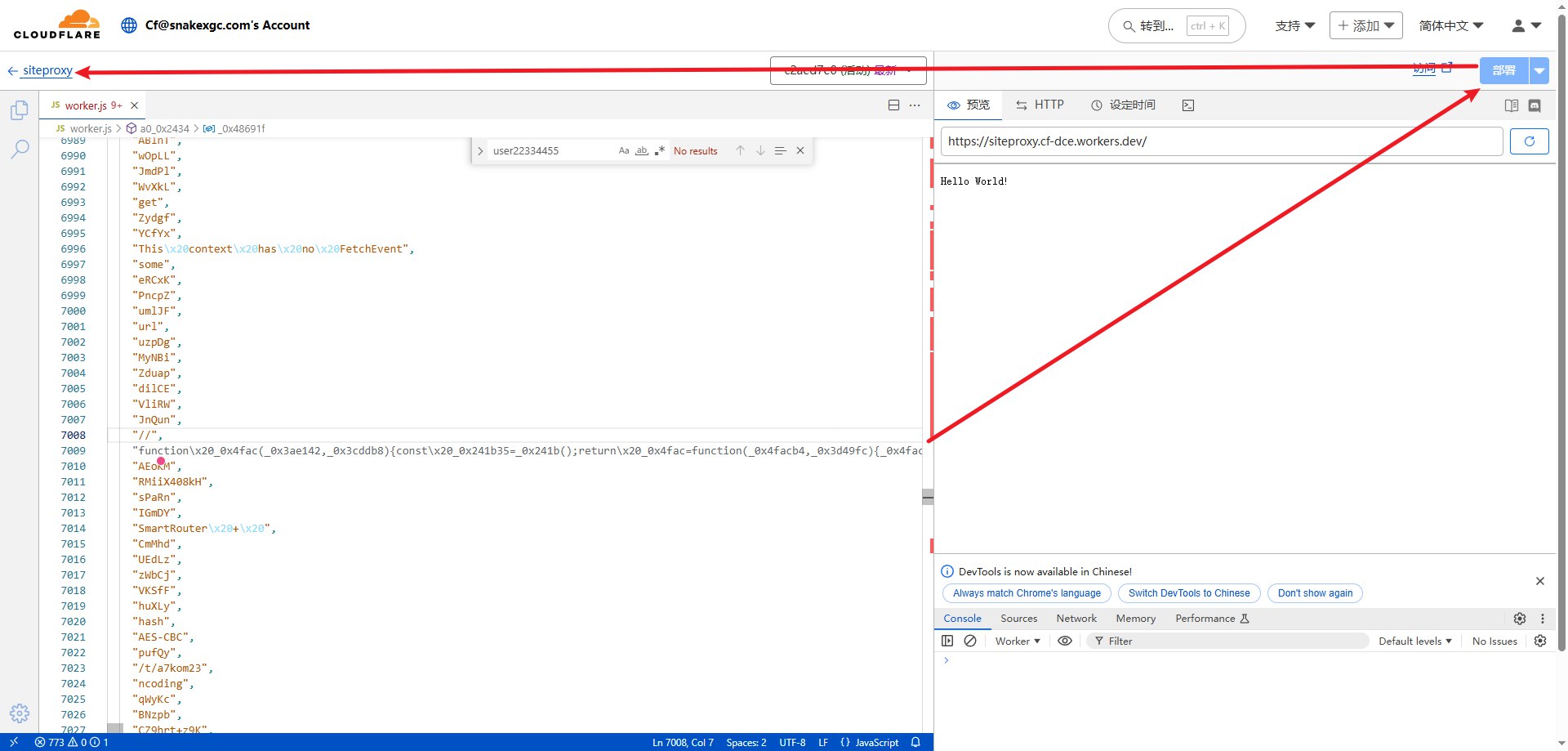This screenshot has height=751, width=1568.
Task: Click the Ln 7008, Col 7 status entry
Action: pos(683,742)
